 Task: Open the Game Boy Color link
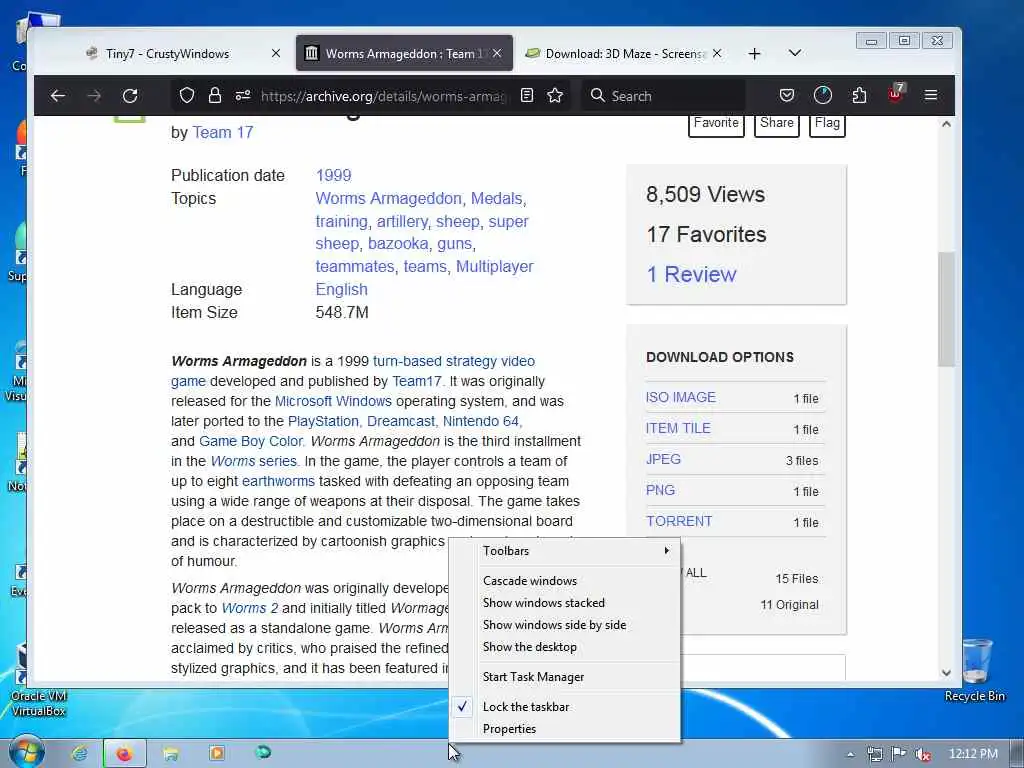click(x=251, y=441)
